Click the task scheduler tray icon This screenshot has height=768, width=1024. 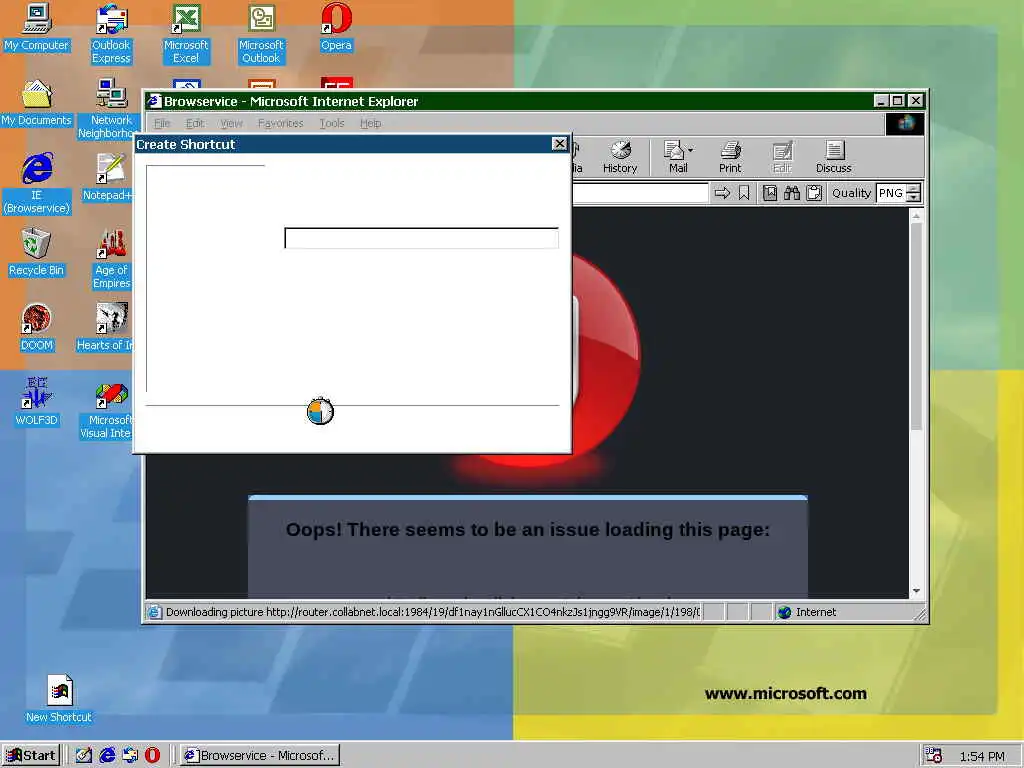pos(934,756)
